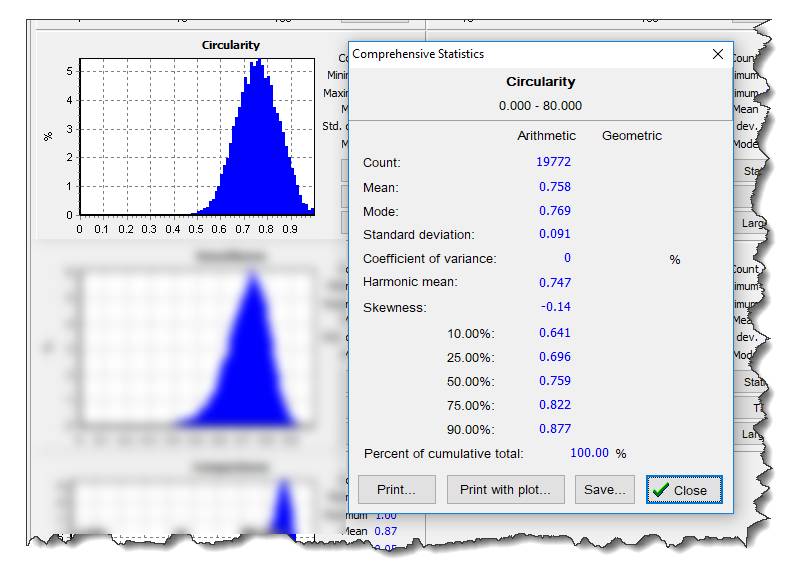Image resolution: width=791 pixels, height=570 pixels.
Task: Click the Print... button
Action: coord(397,489)
